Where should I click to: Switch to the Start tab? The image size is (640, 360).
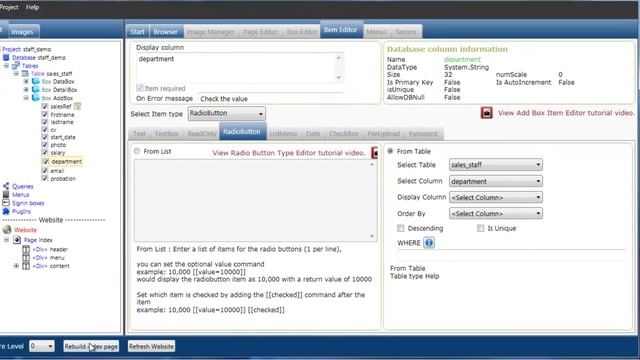pyautogui.click(x=138, y=31)
